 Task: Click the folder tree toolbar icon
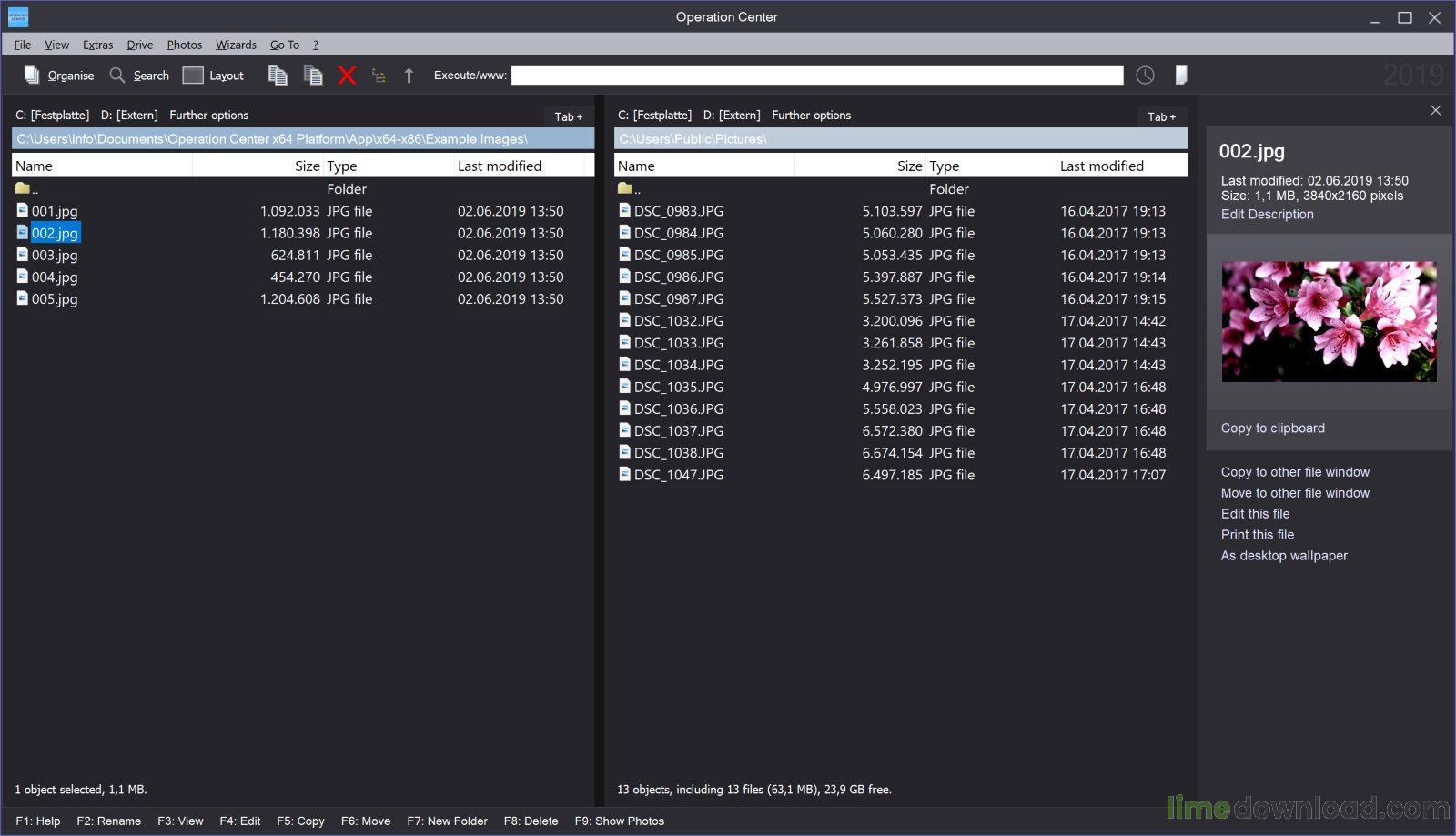click(x=379, y=76)
